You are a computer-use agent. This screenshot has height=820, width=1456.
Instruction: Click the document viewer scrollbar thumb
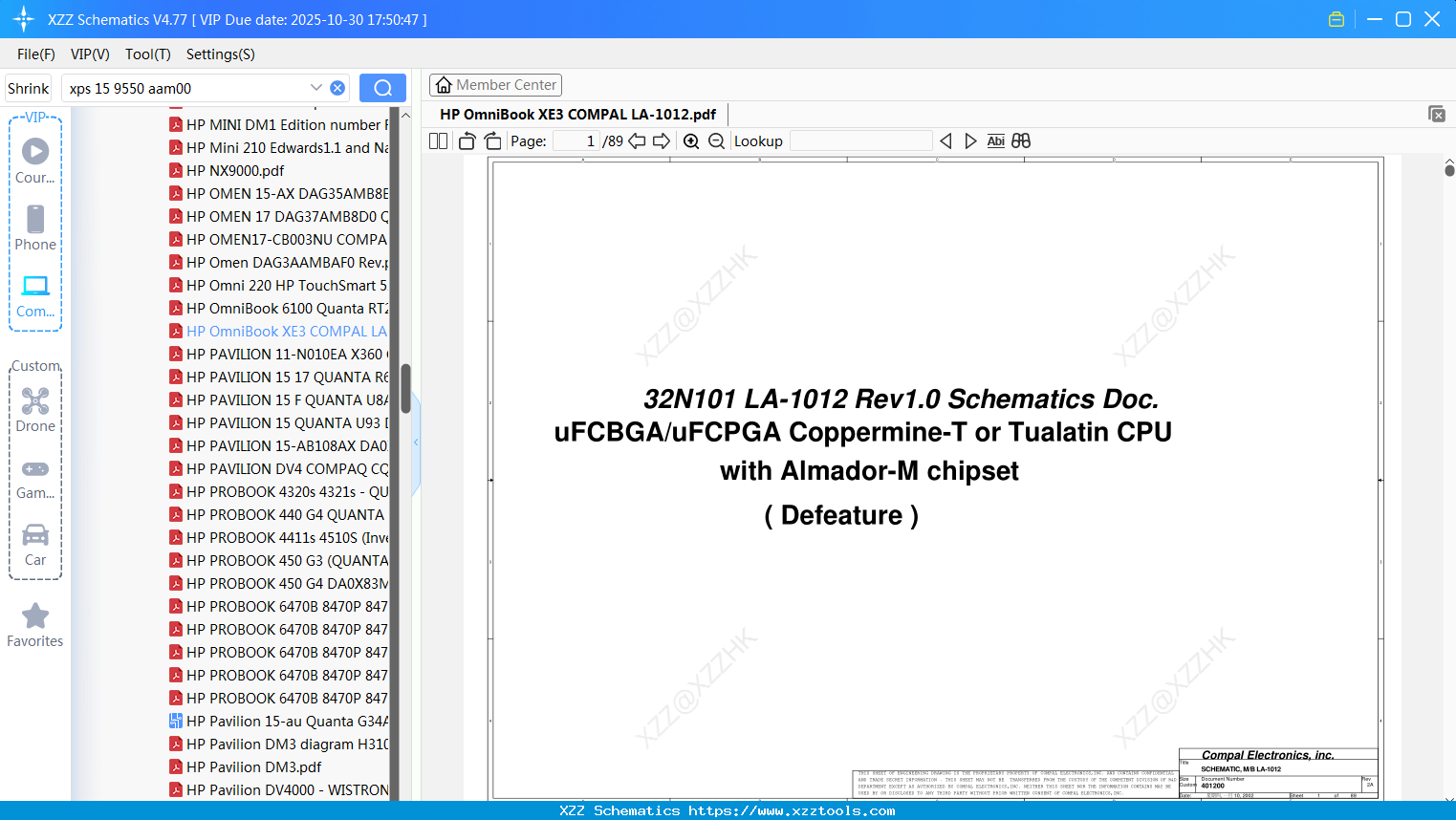click(x=1449, y=170)
